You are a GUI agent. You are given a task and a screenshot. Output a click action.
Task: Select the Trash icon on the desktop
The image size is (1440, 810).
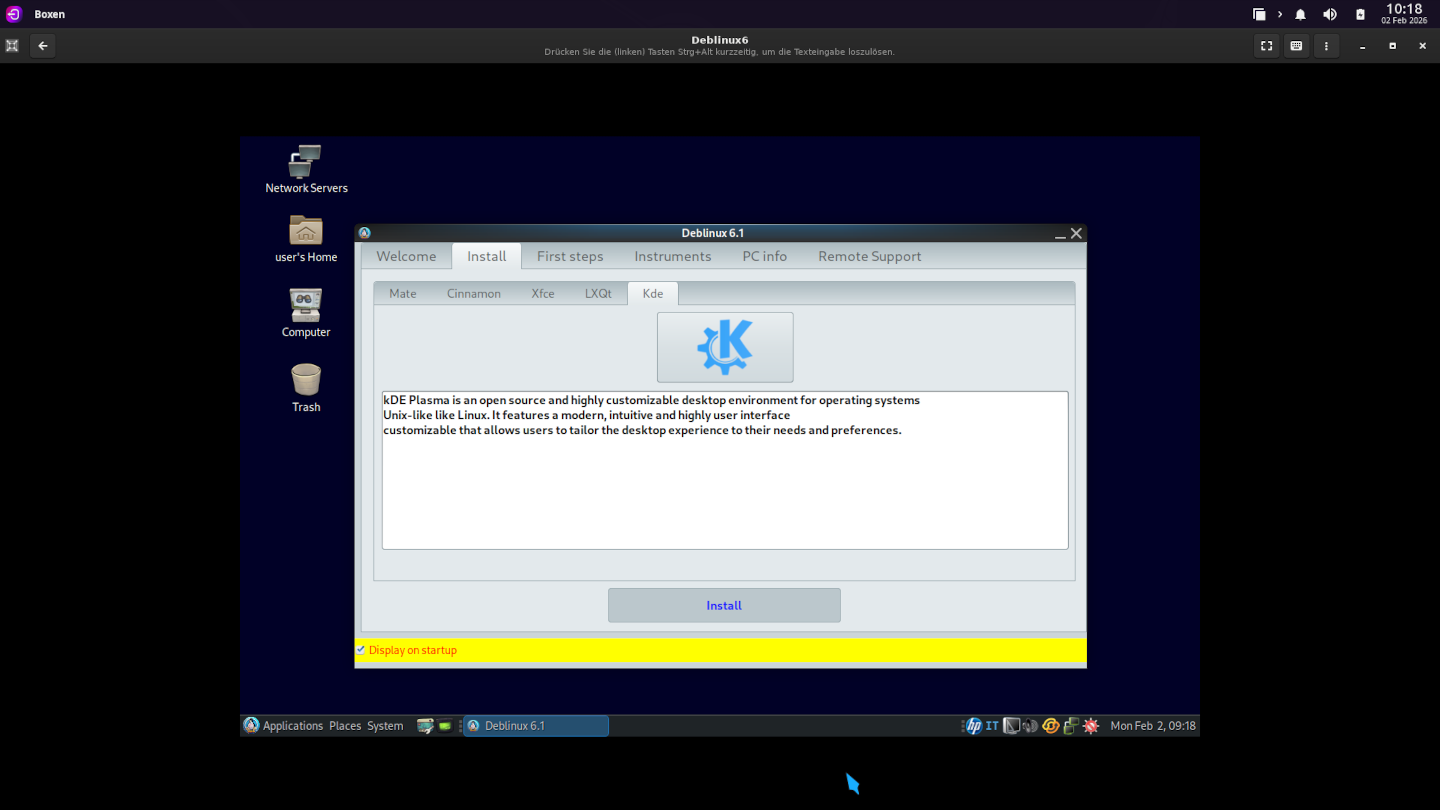click(x=306, y=387)
